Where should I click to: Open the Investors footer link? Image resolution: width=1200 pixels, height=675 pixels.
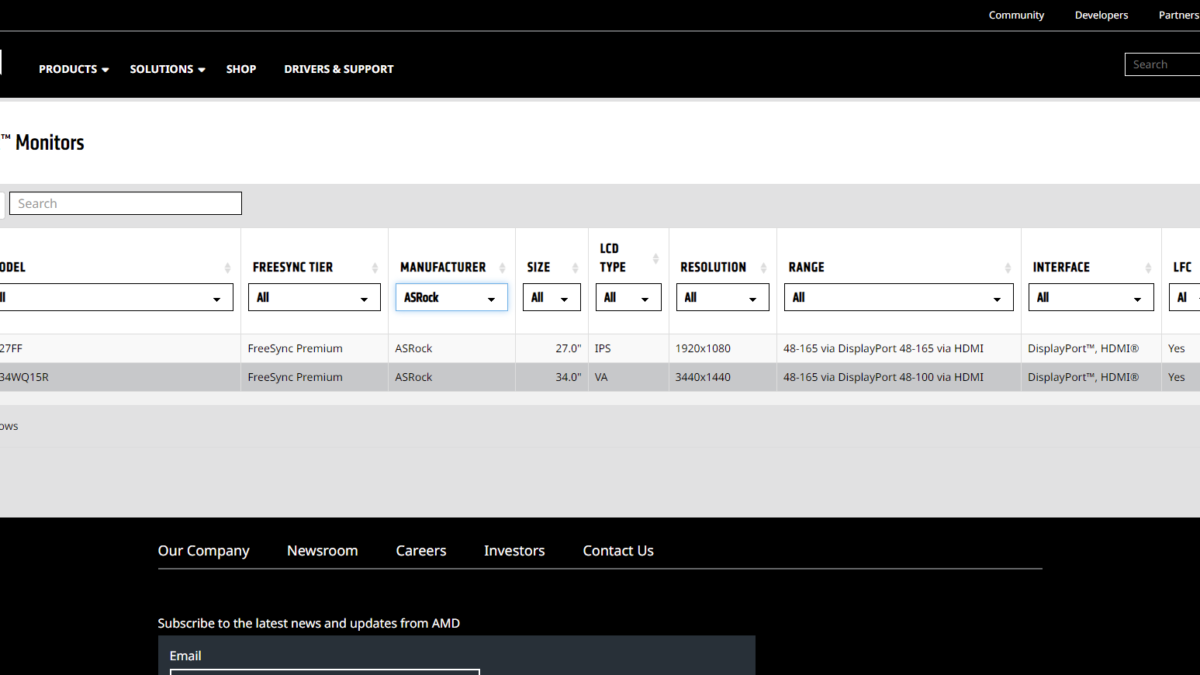point(514,551)
